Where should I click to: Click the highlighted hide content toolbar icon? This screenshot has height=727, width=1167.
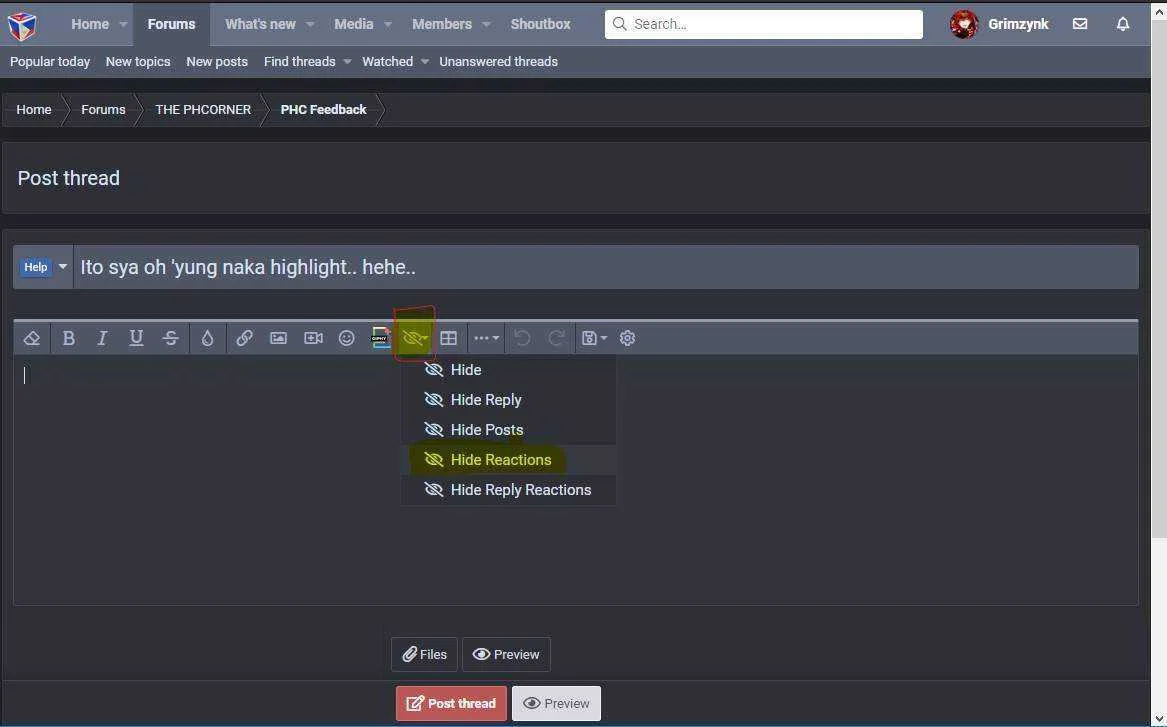(415, 339)
